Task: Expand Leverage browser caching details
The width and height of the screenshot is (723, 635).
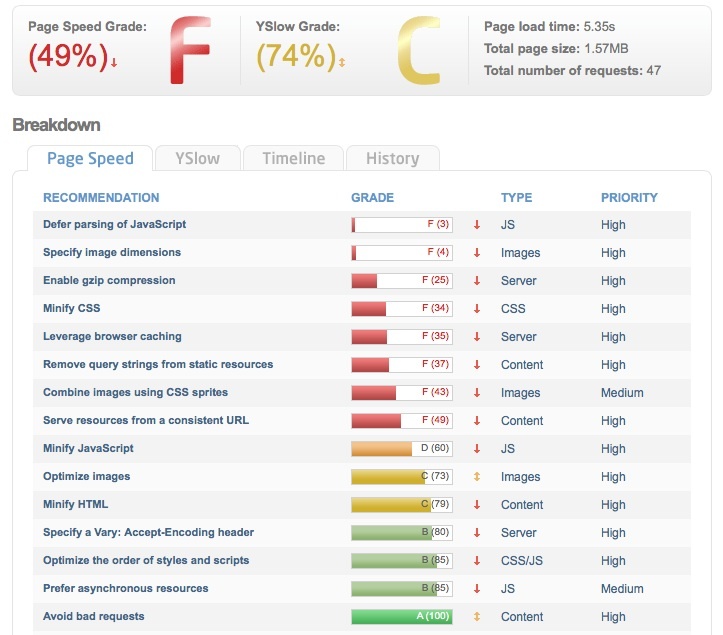Action: pos(112,337)
